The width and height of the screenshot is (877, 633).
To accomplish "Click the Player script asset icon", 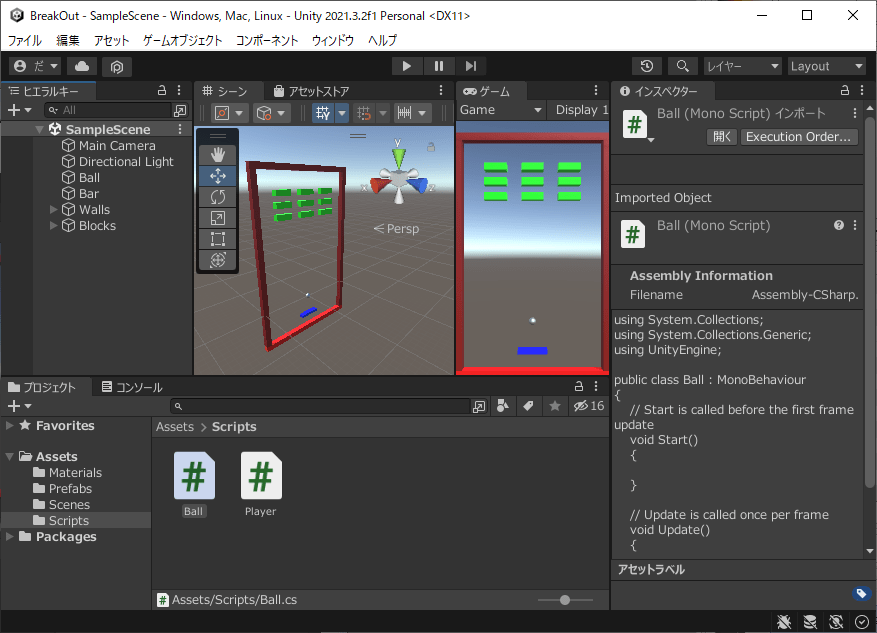I will click(x=261, y=475).
